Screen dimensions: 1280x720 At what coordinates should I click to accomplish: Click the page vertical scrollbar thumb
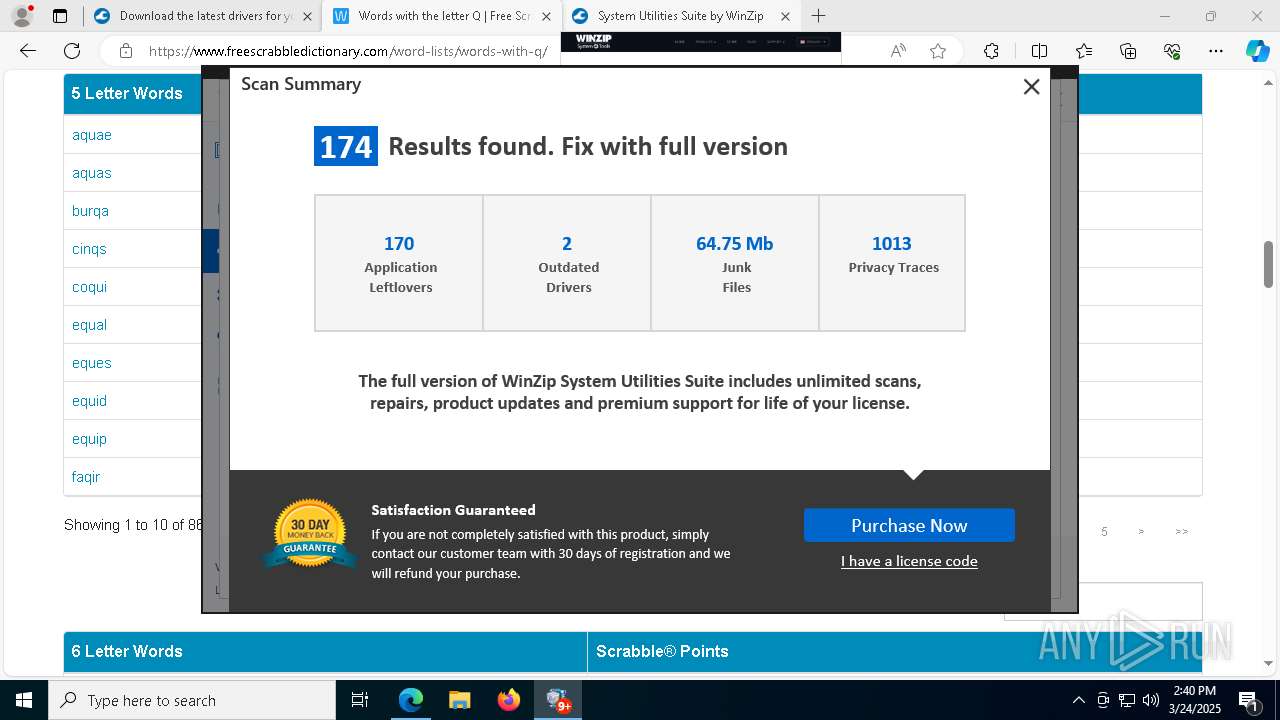(1269, 264)
